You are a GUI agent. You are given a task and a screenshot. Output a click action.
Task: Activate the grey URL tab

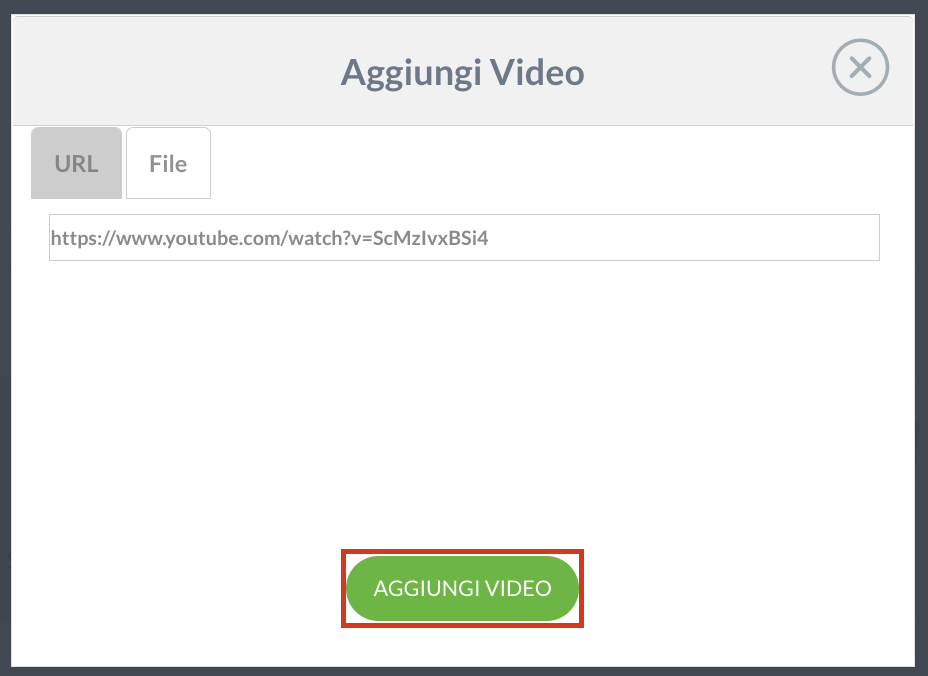coord(76,163)
